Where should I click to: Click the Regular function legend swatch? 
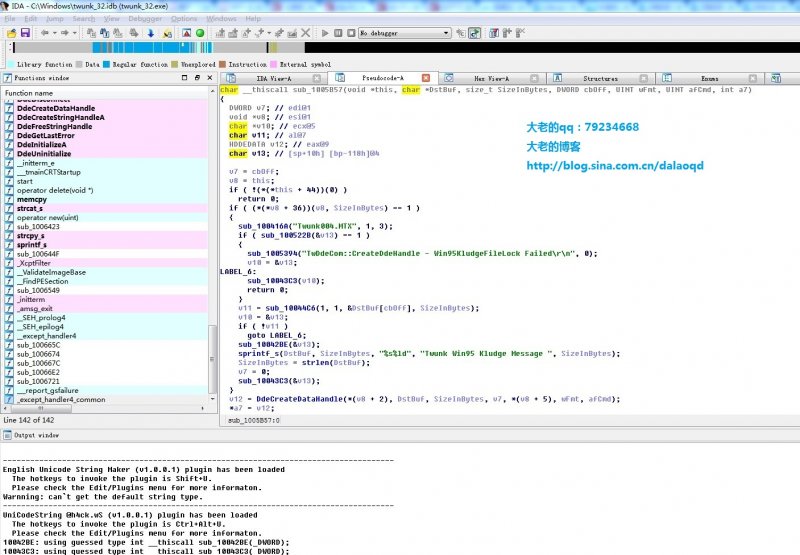(x=106, y=64)
